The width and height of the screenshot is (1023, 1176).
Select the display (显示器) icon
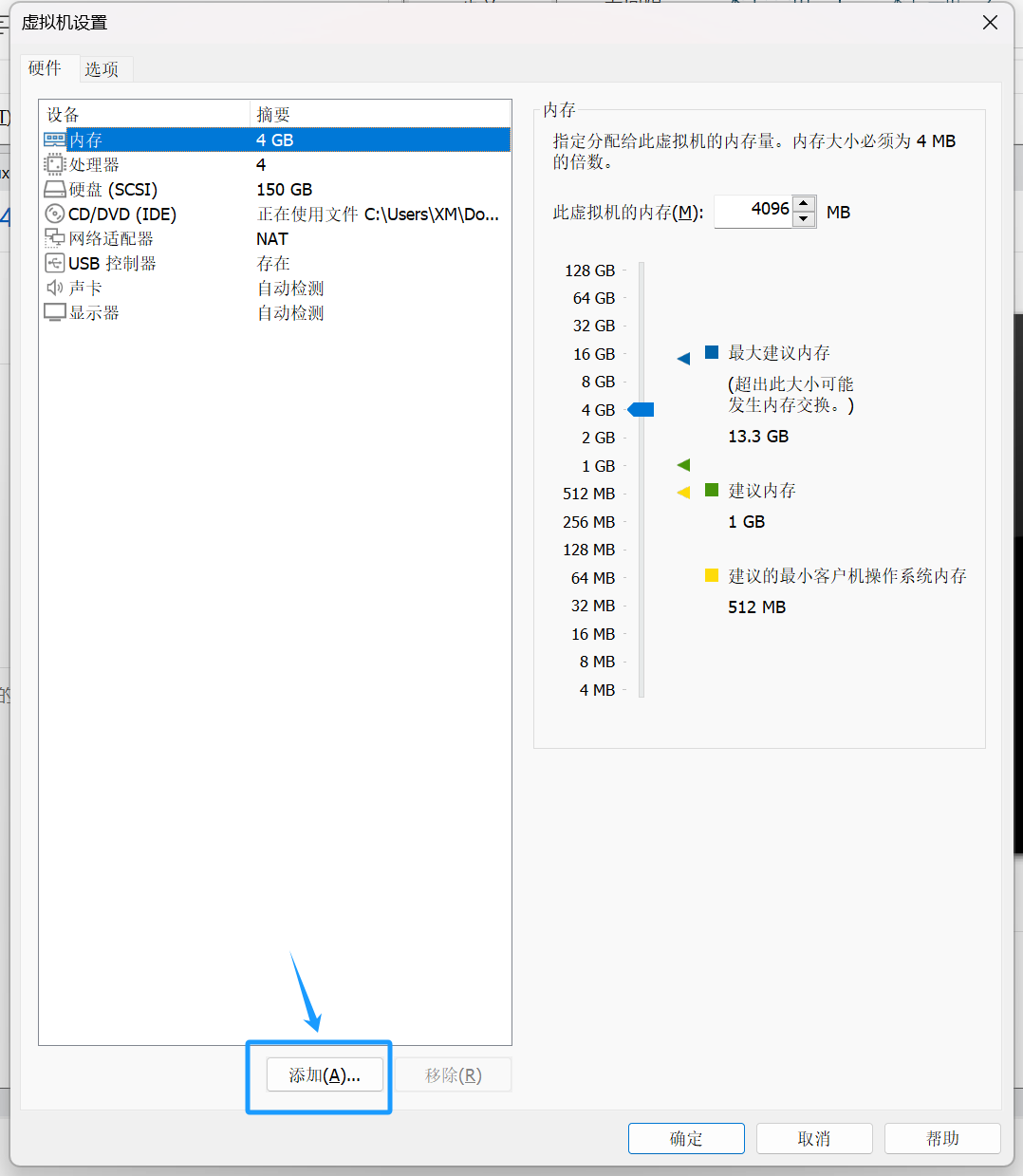click(55, 312)
